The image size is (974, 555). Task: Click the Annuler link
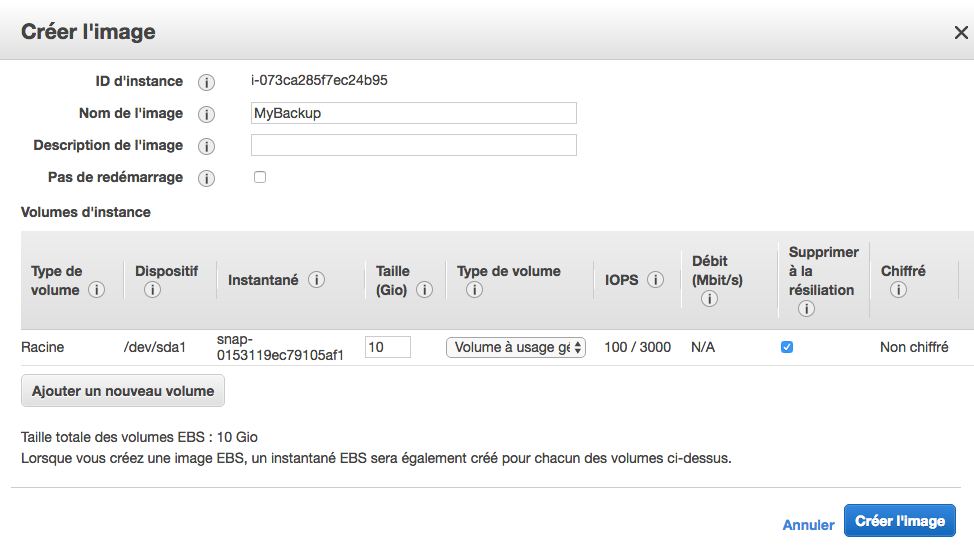808,524
